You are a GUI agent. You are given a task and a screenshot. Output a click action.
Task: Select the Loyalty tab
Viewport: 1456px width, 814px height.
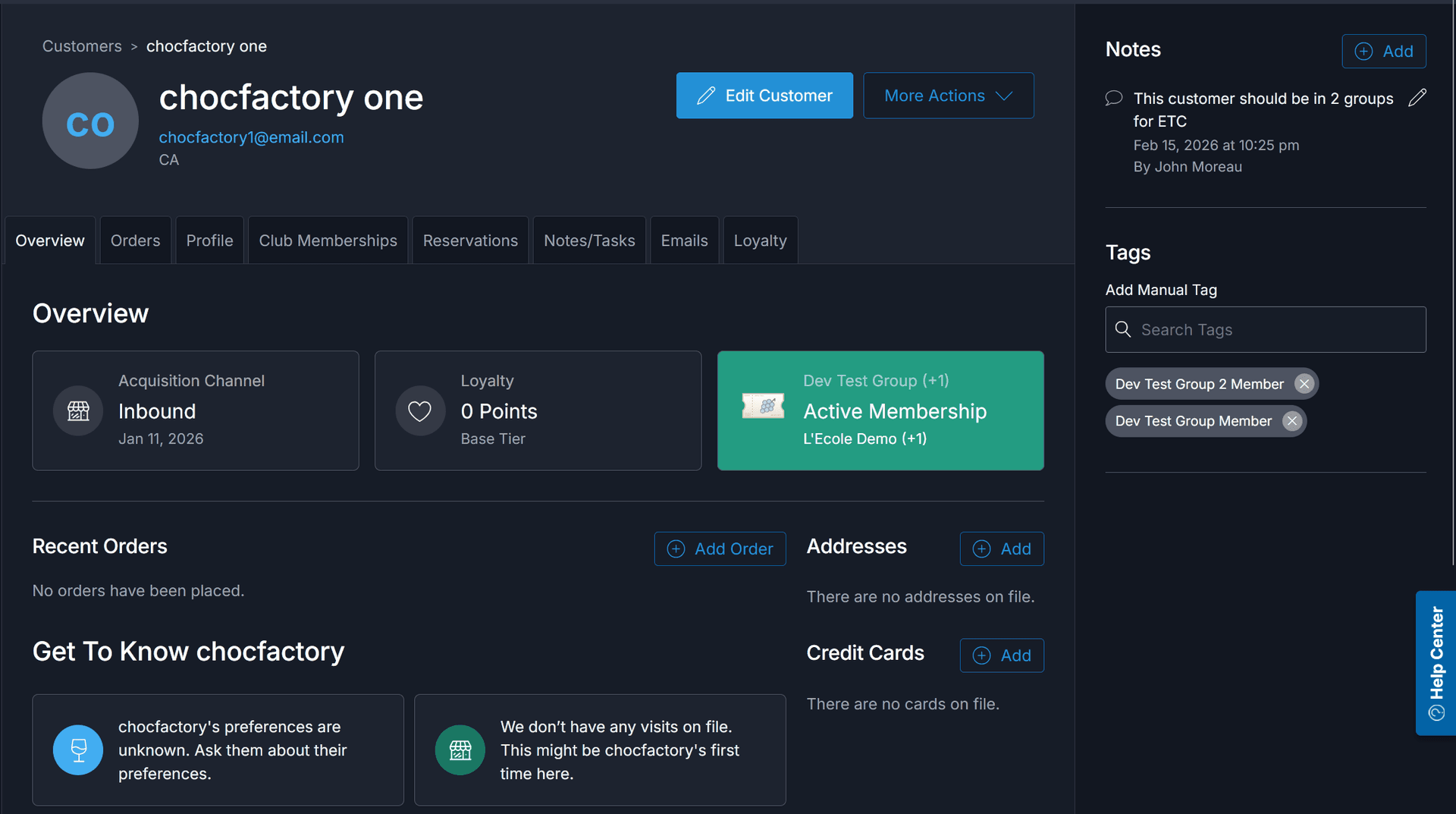(760, 240)
